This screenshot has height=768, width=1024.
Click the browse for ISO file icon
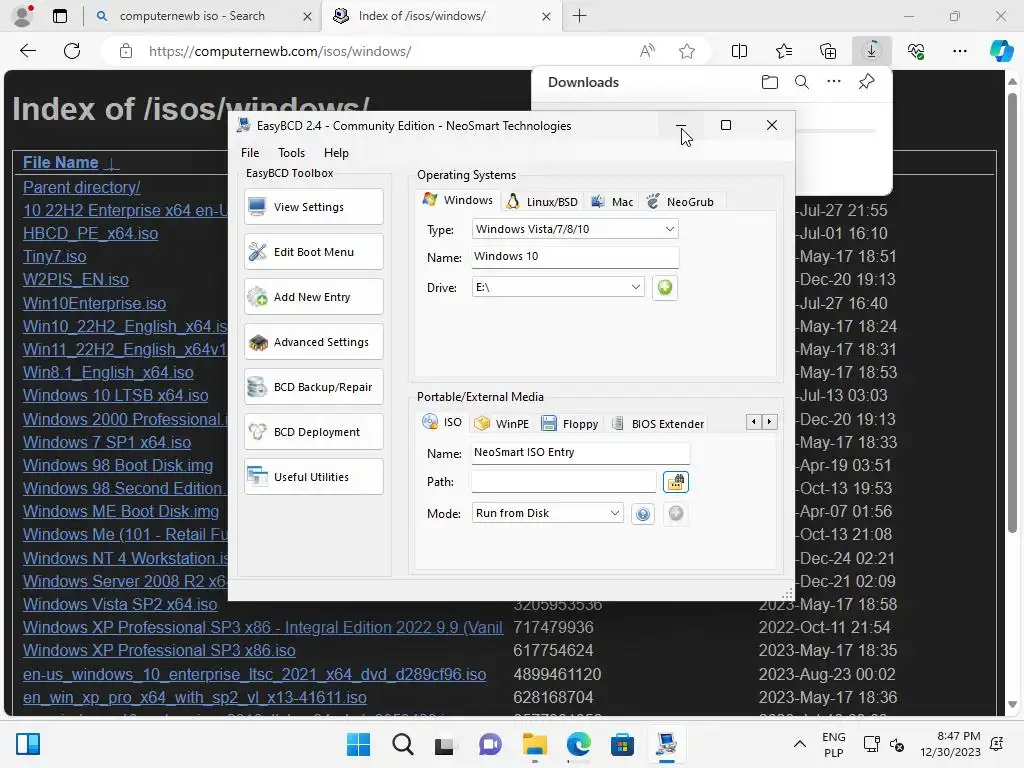click(x=676, y=482)
